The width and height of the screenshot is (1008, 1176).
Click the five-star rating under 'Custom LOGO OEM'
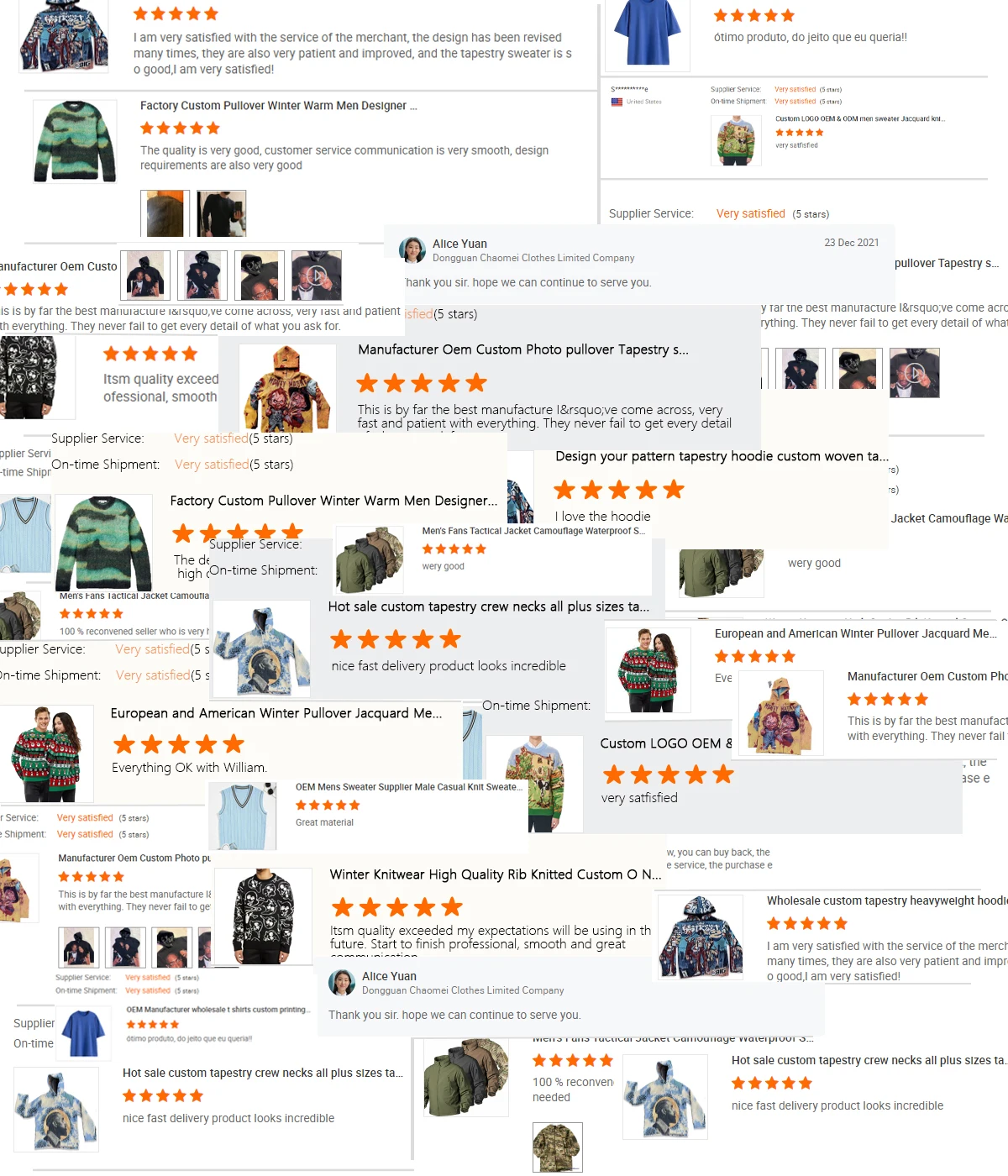668,774
